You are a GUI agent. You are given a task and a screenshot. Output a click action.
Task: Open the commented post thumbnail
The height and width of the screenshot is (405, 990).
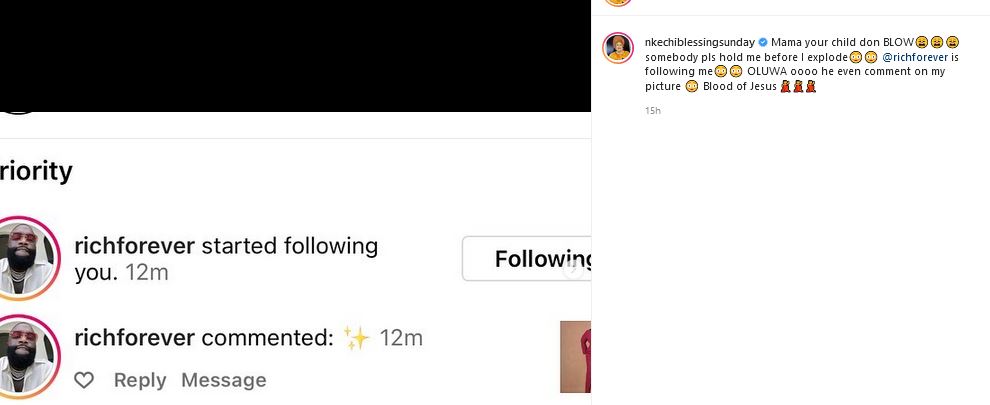pos(575,357)
